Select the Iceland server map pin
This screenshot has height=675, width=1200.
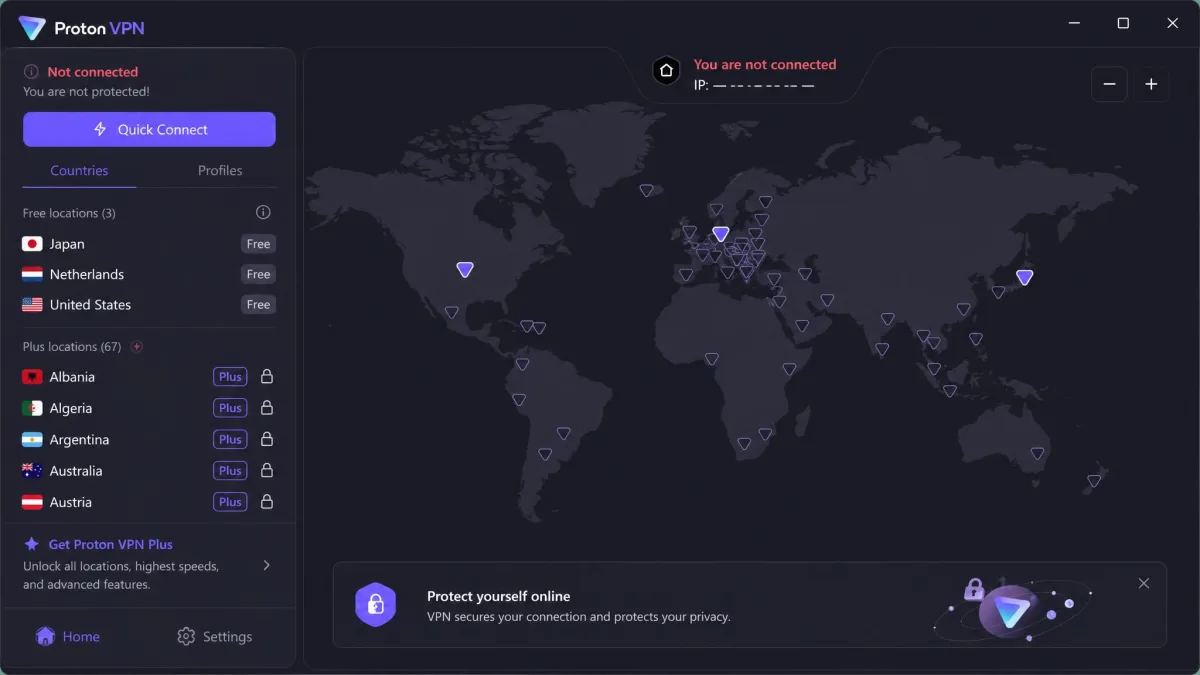pyautogui.click(x=646, y=190)
